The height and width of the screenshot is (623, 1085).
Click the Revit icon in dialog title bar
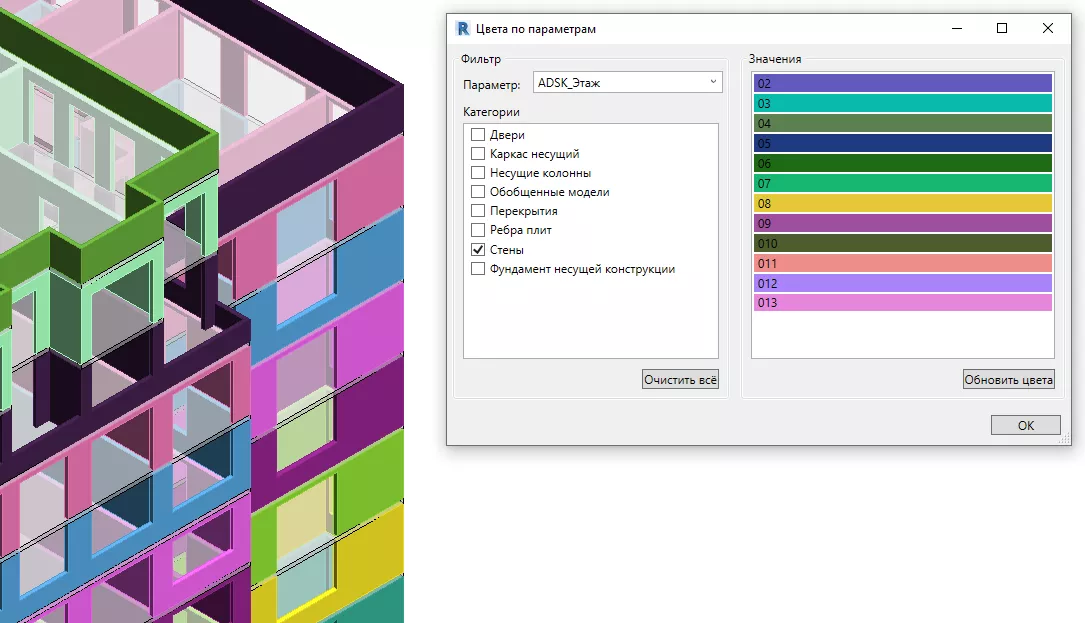(x=463, y=29)
